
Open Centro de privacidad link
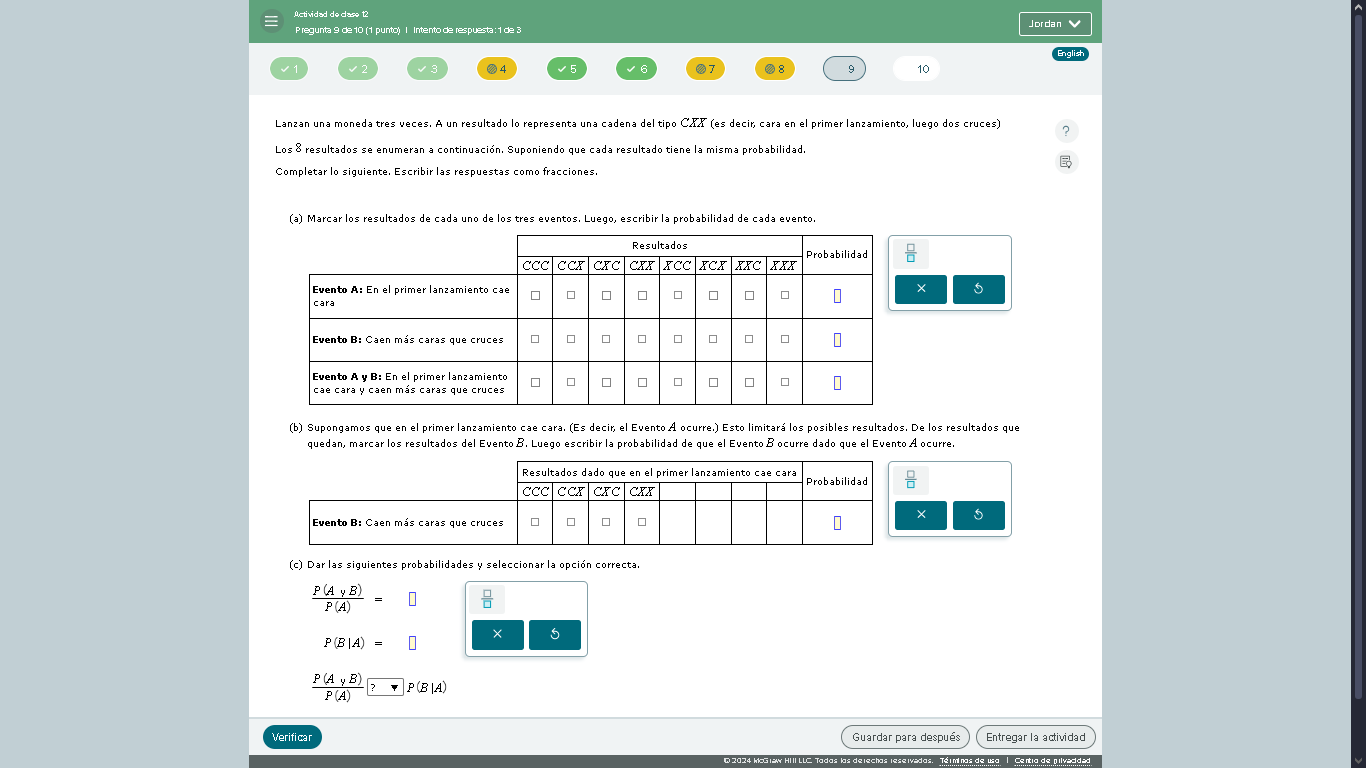tap(1052, 761)
